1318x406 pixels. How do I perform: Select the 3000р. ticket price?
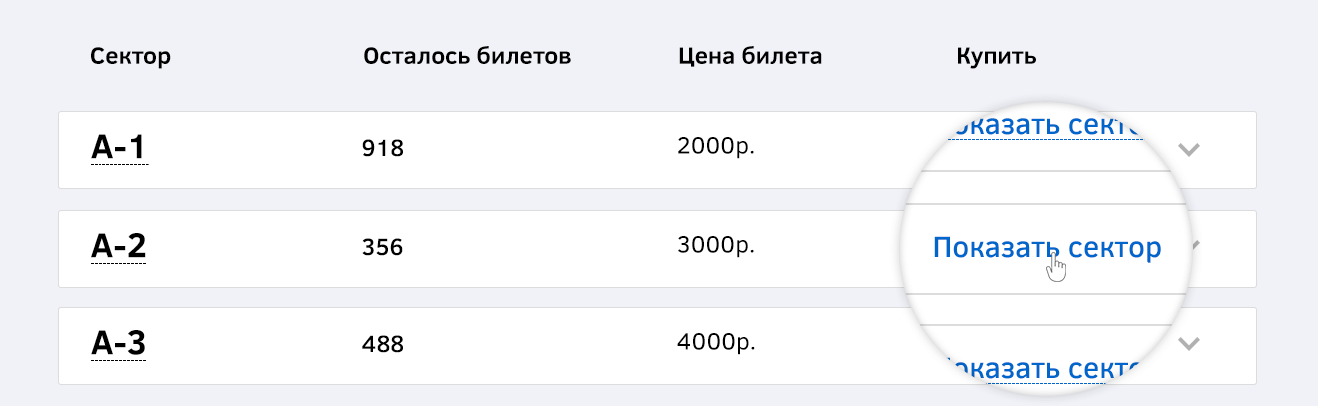coord(716,245)
